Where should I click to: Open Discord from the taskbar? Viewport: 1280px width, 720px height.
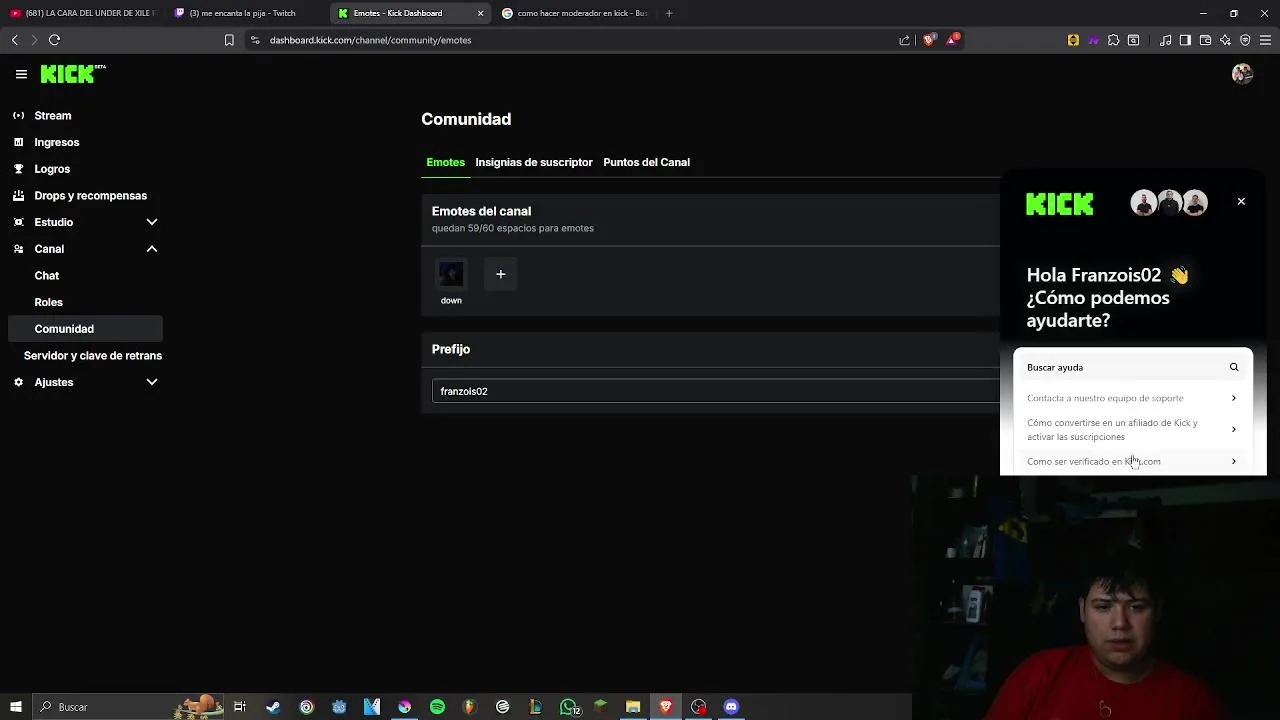pyautogui.click(x=731, y=707)
